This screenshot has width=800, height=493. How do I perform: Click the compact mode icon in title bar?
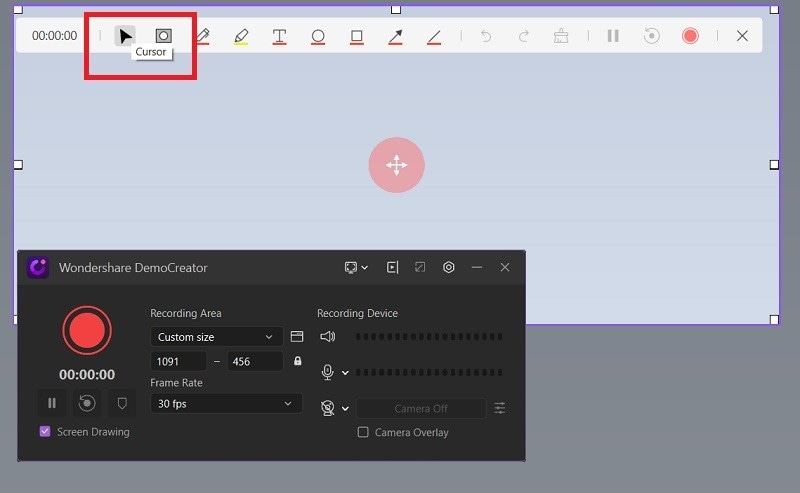(420, 267)
